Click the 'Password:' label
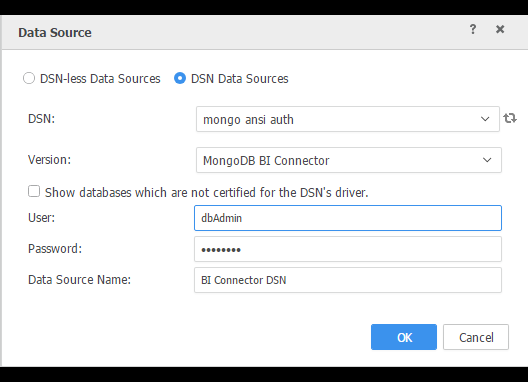Viewport: 528px width, 382px height. (x=55, y=249)
